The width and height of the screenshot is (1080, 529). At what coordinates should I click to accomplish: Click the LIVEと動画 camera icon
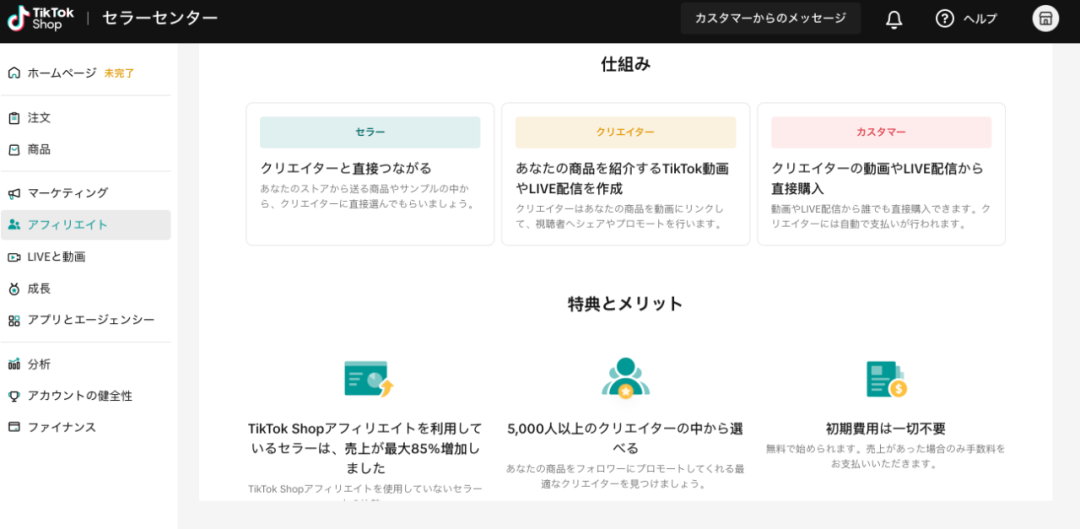point(14,257)
